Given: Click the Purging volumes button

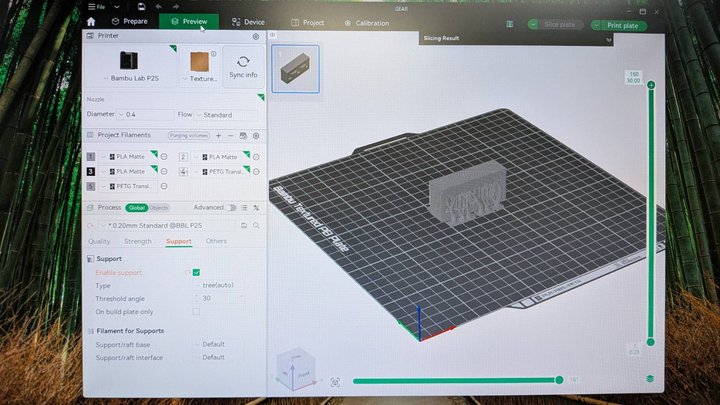Looking at the screenshot, I should pyautogui.click(x=189, y=135).
